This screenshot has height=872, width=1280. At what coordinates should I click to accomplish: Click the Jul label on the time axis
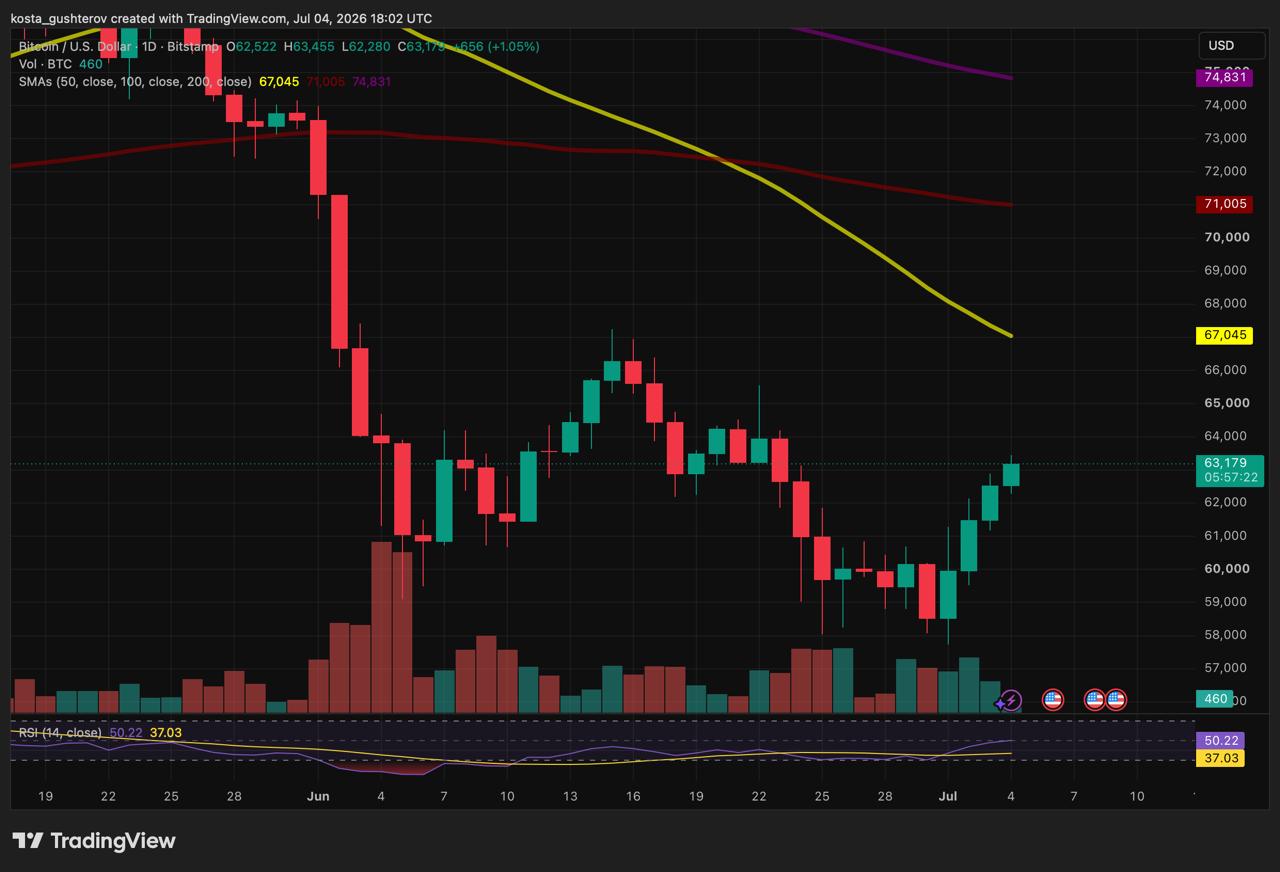947,796
